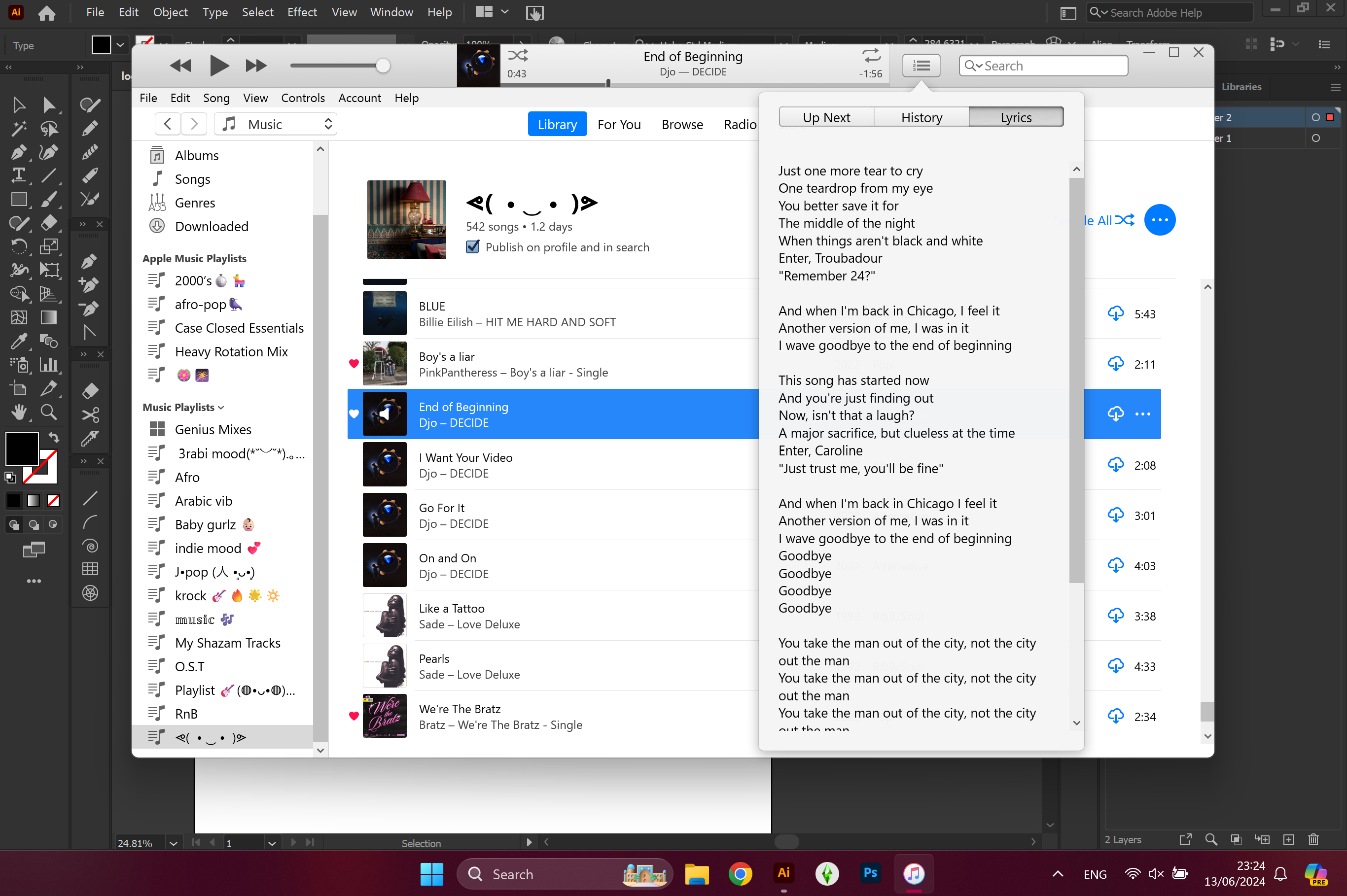The image size is (1347, 896).
Task: Open the Account menu in iTunes
Action: coord(359,98)
